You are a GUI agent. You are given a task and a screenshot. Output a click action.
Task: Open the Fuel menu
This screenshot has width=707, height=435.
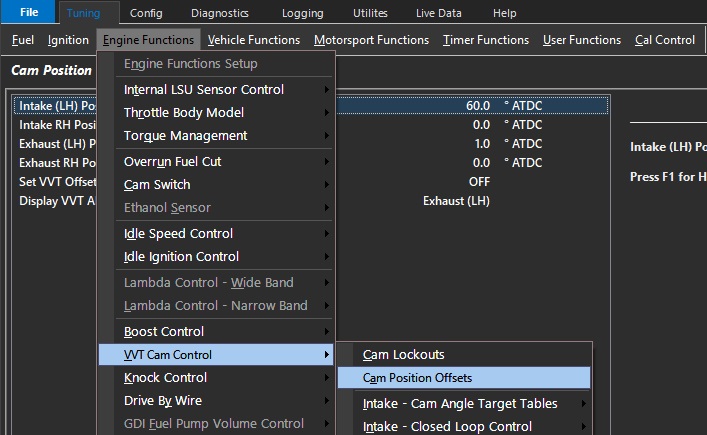[23, 40]
